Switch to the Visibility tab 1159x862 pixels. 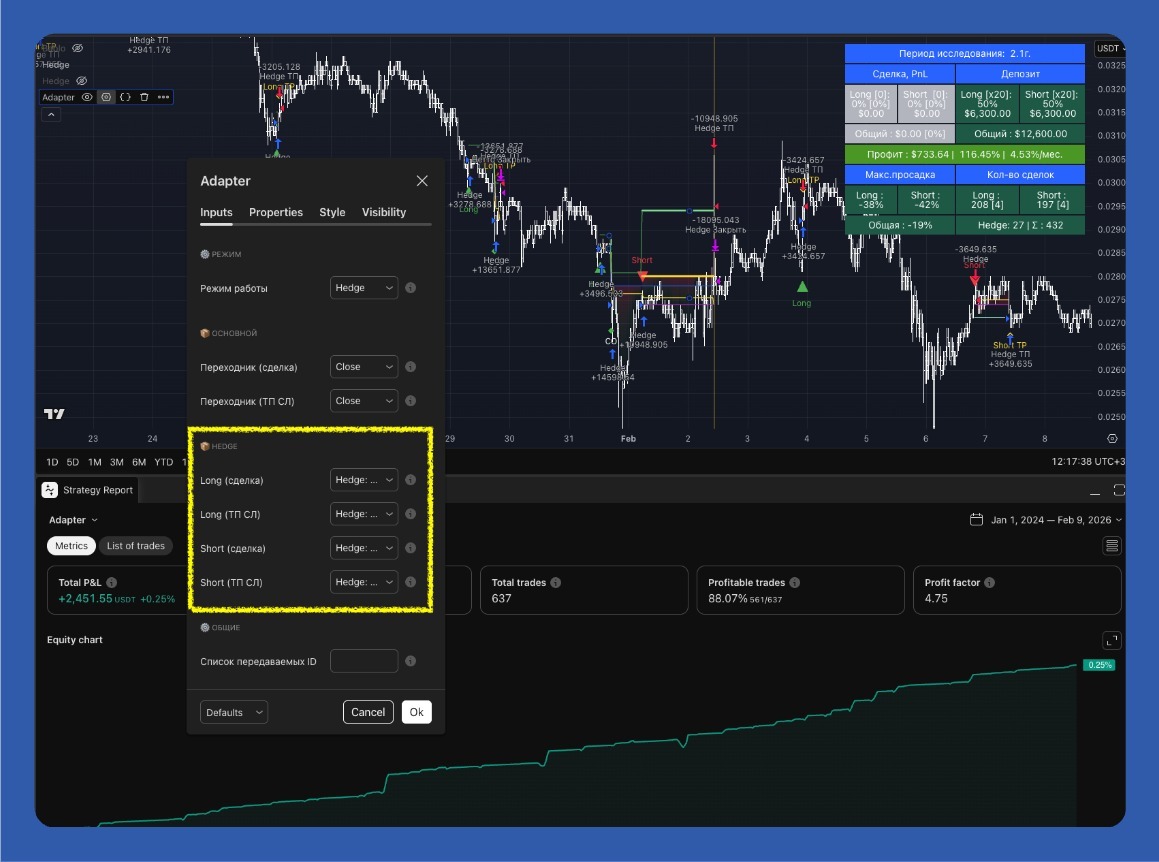[384, 212]
